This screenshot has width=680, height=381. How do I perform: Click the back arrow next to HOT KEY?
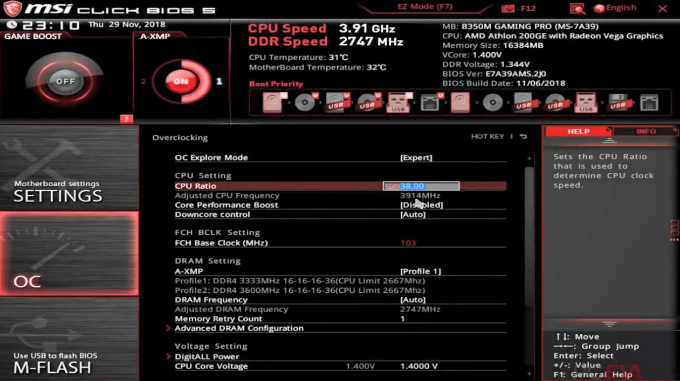(523, 137)
